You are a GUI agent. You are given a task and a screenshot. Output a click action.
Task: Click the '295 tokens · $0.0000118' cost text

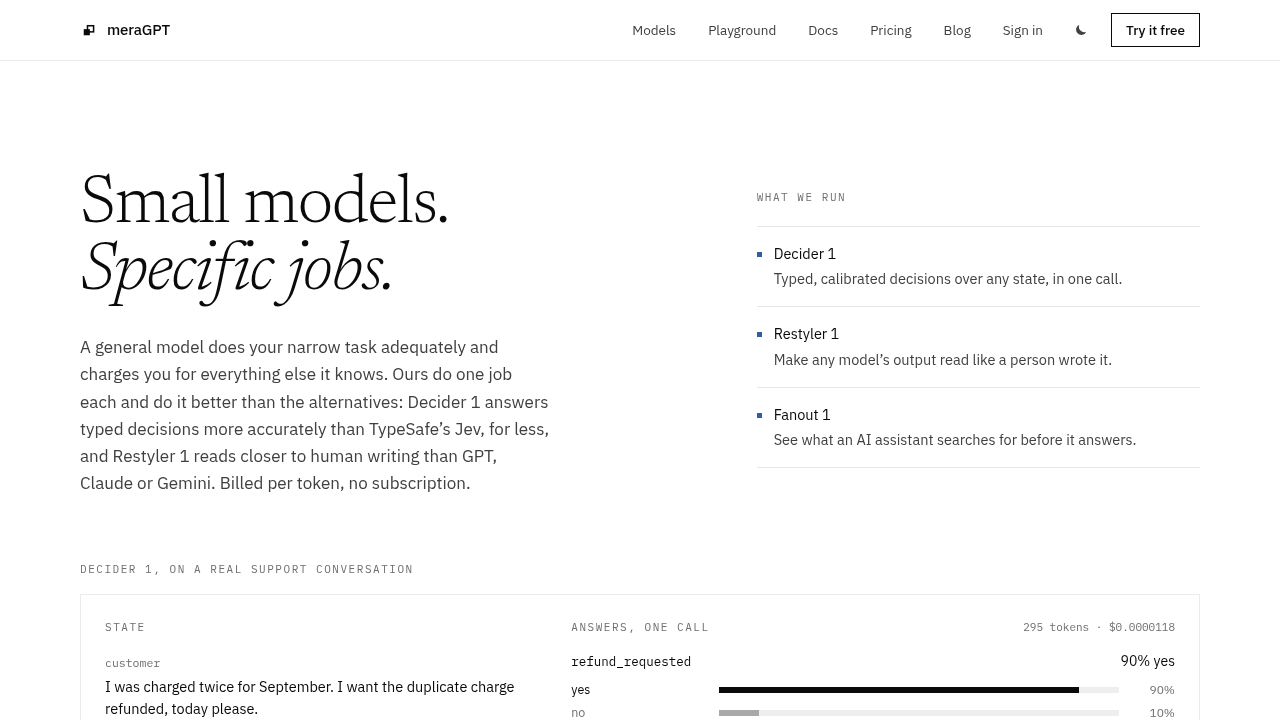tap(1099, 627)
